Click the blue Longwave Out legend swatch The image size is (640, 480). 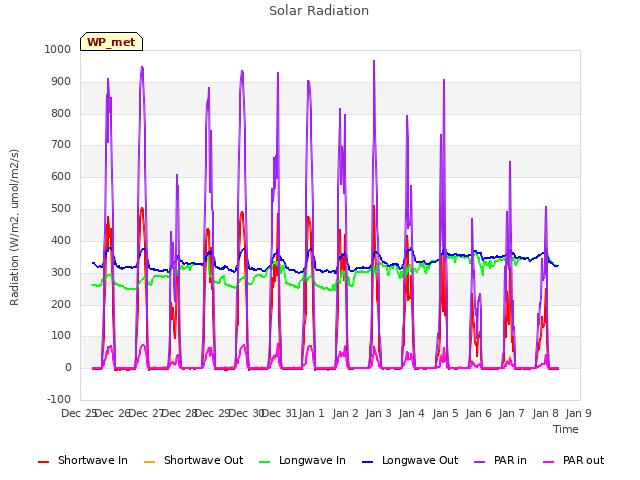click(x=367, y=461)
